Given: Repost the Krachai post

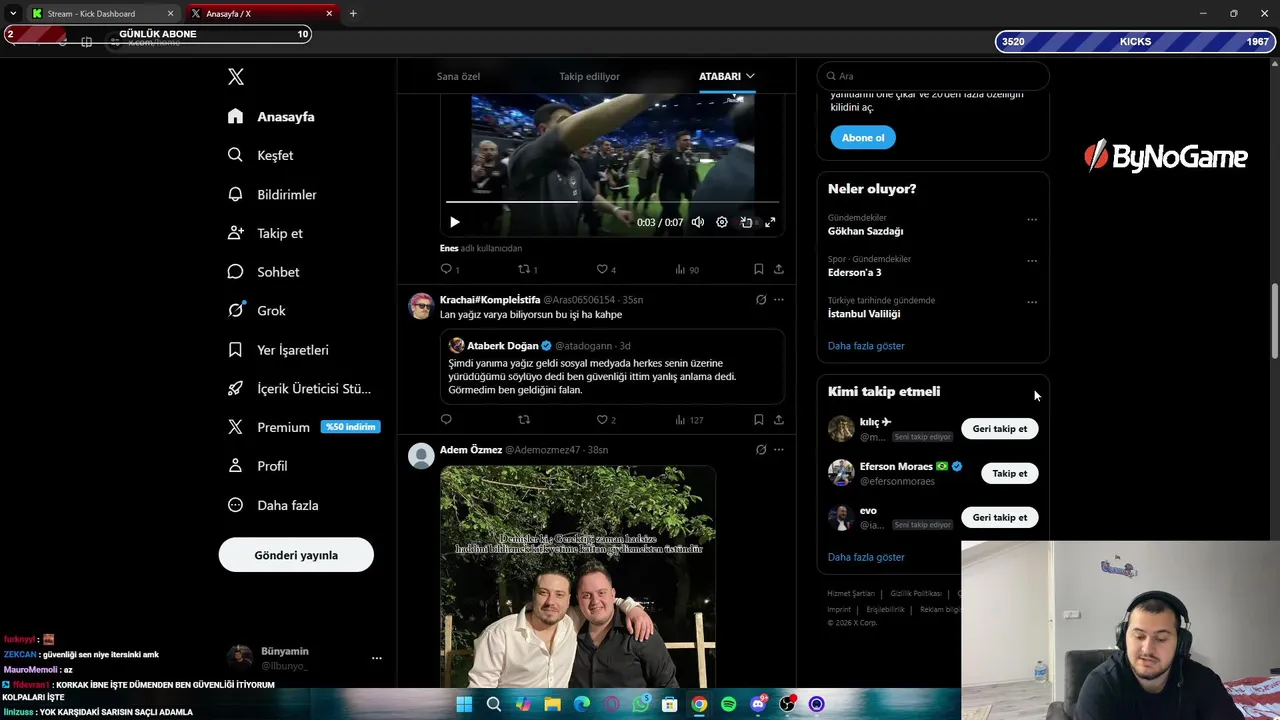Looking at the screenshot, I should click(x=524, y=420).
